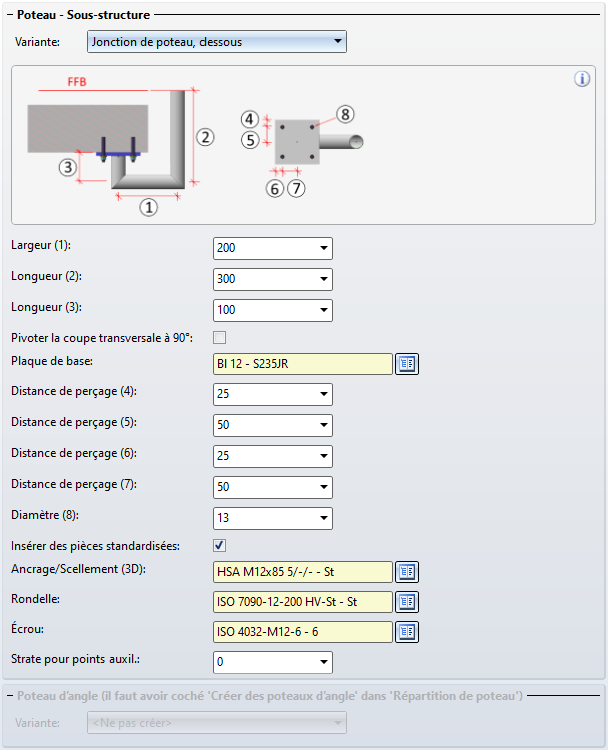Open catalog browser for Plaque de base

(x=407, y=364)
